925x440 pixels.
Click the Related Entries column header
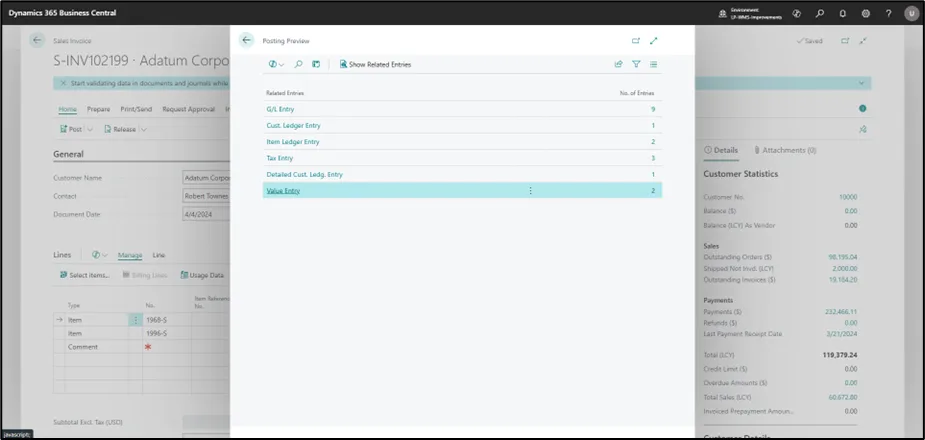[x=285, y=93]
